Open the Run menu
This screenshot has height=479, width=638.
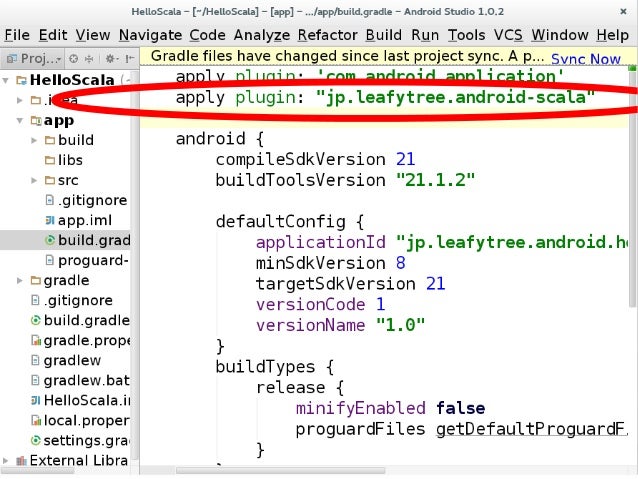(425, 35)
